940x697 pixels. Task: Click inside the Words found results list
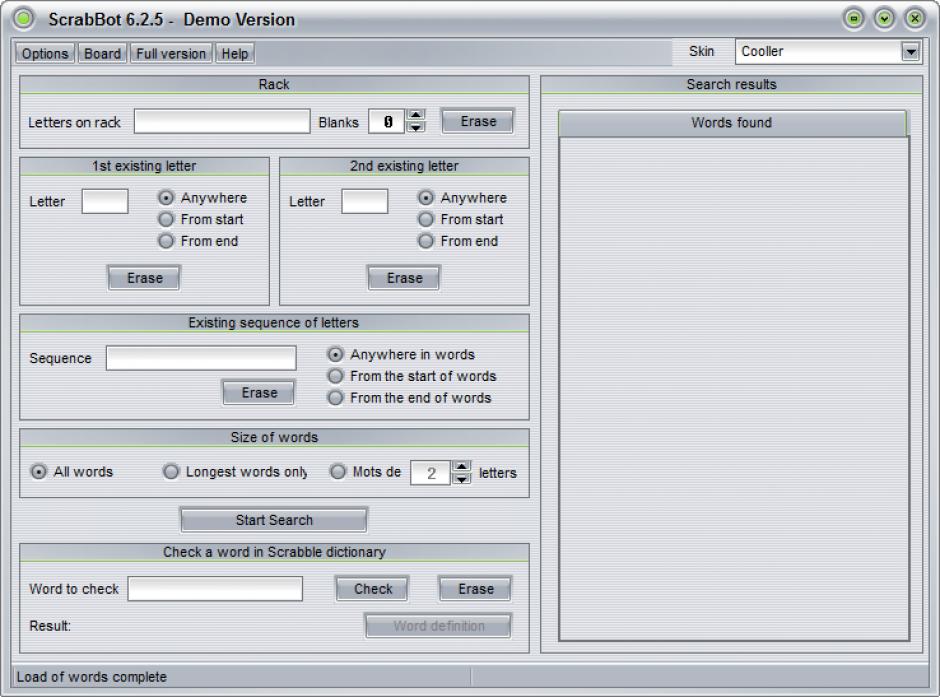tap(734, 389)
